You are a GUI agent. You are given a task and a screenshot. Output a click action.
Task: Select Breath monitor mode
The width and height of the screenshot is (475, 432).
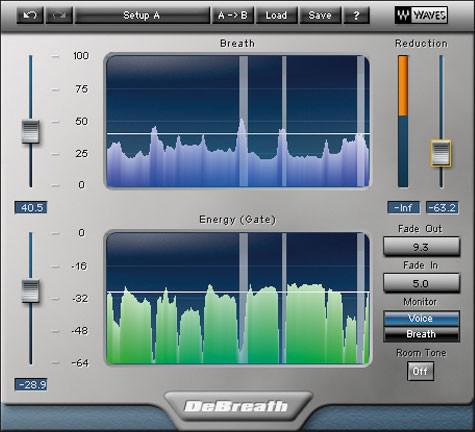(421, 334)
